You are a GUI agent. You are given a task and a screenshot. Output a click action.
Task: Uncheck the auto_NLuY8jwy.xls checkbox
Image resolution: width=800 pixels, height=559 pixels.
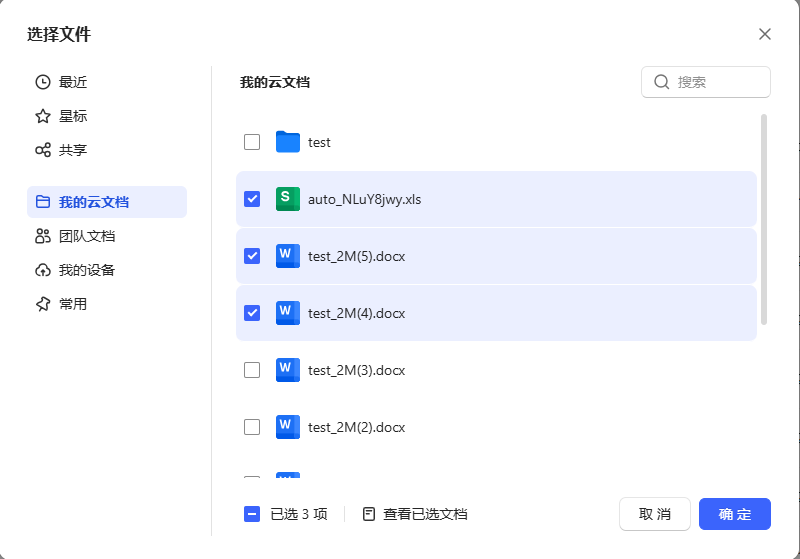pyautogui.click(x=252, y=199)
